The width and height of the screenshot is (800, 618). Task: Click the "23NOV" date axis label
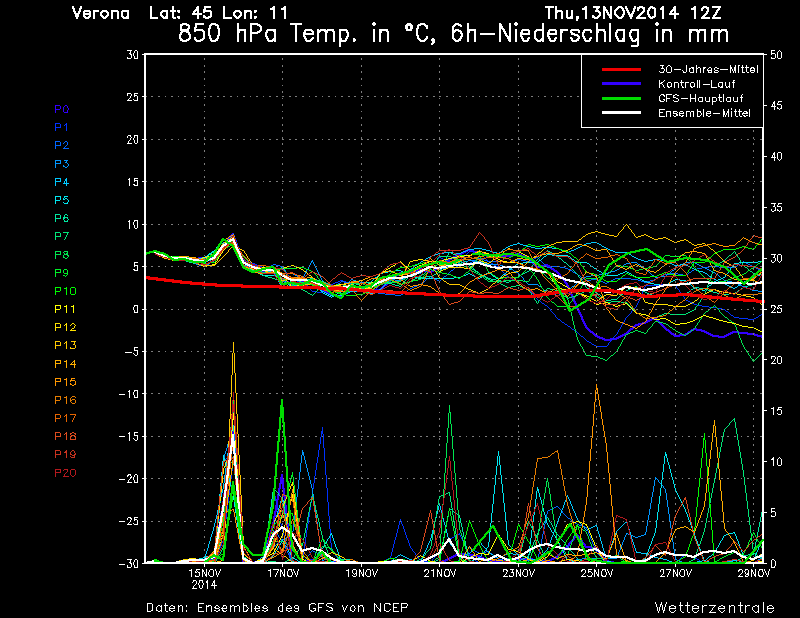pyautogui.click(x=518, y=573)
